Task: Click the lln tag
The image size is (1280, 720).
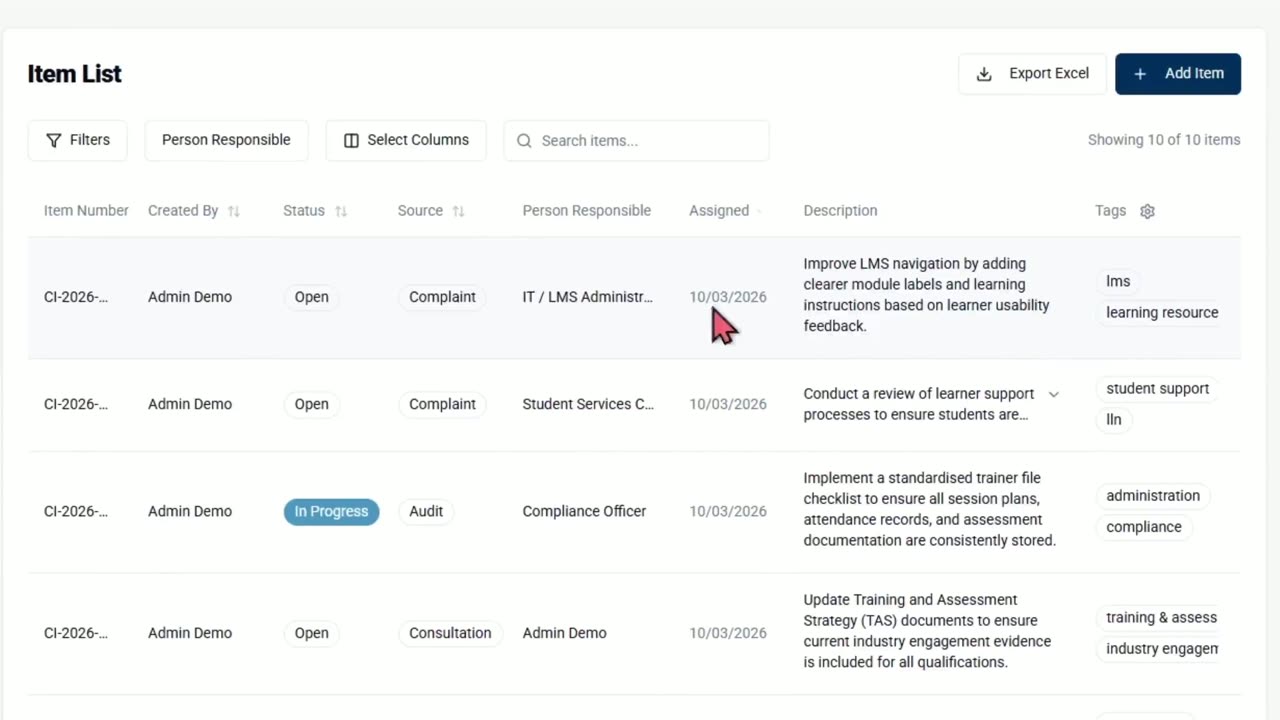Action: (x=1114, y=420)
